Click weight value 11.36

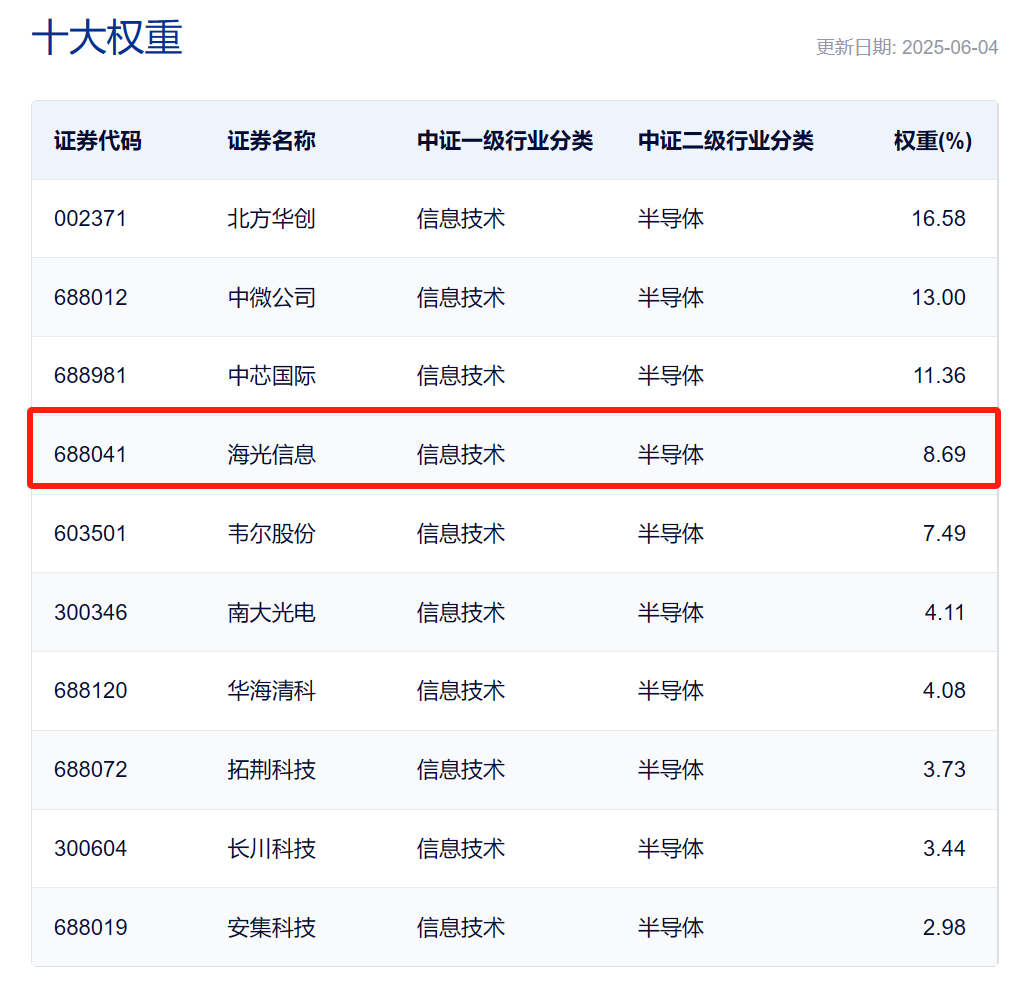pos(939,376)
